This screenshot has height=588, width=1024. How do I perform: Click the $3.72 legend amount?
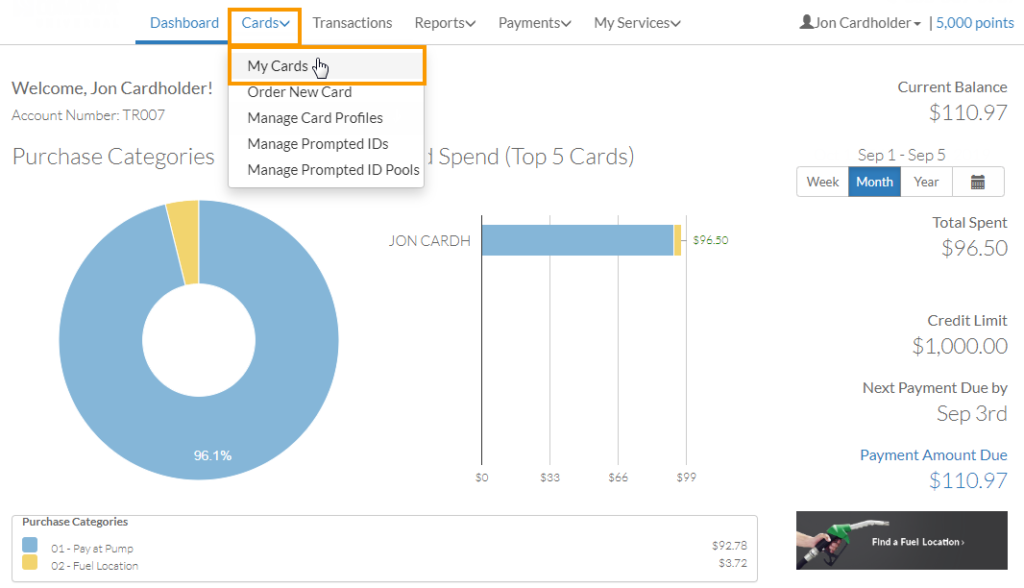click(x=733, y=563)
